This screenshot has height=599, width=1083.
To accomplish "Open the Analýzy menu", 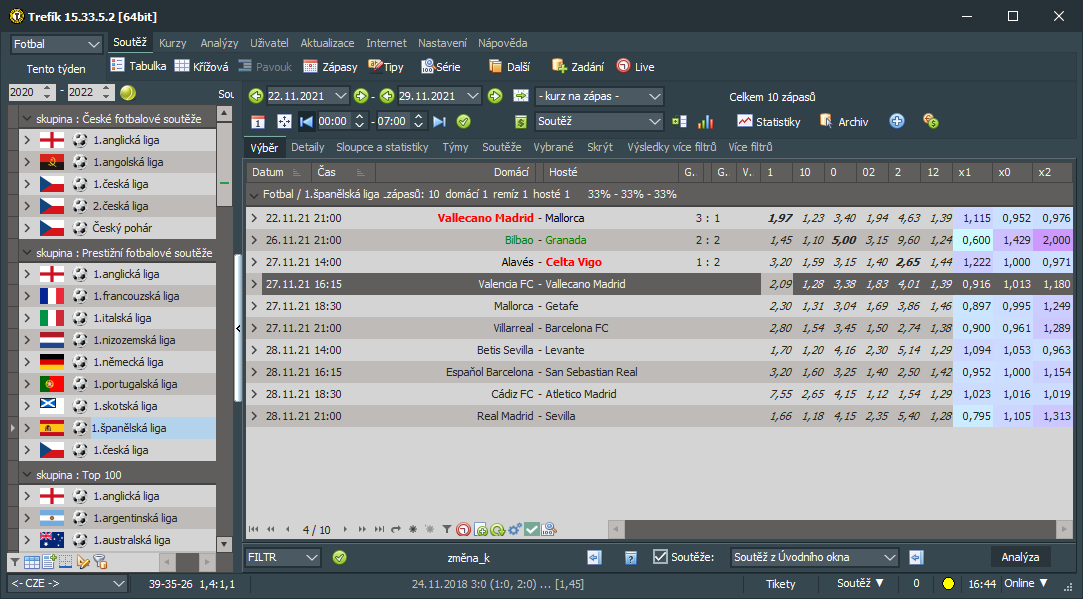I will (219, 43).
